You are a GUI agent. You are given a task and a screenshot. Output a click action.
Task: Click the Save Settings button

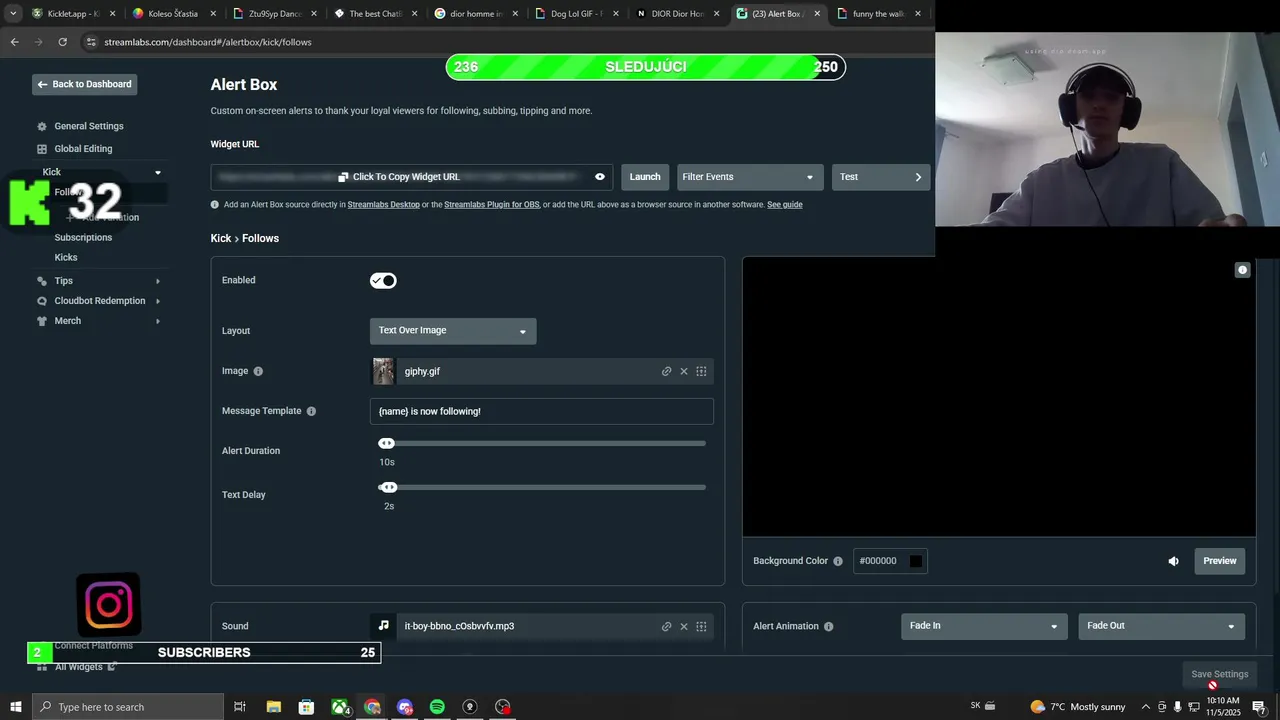tap(1219, 674)
